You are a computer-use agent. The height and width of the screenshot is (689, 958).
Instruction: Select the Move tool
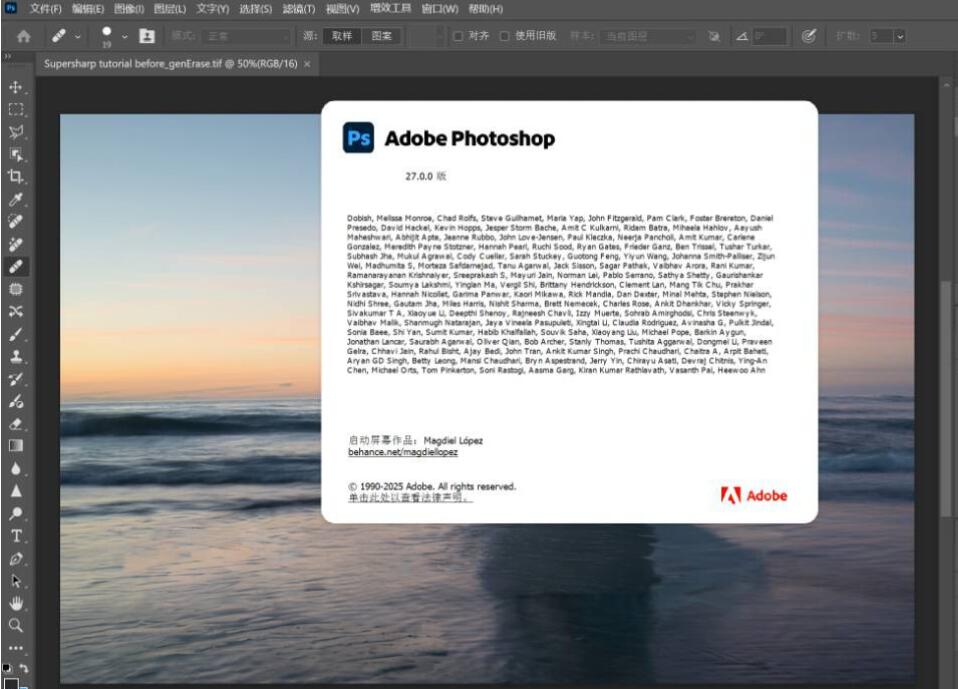point(16,87)
